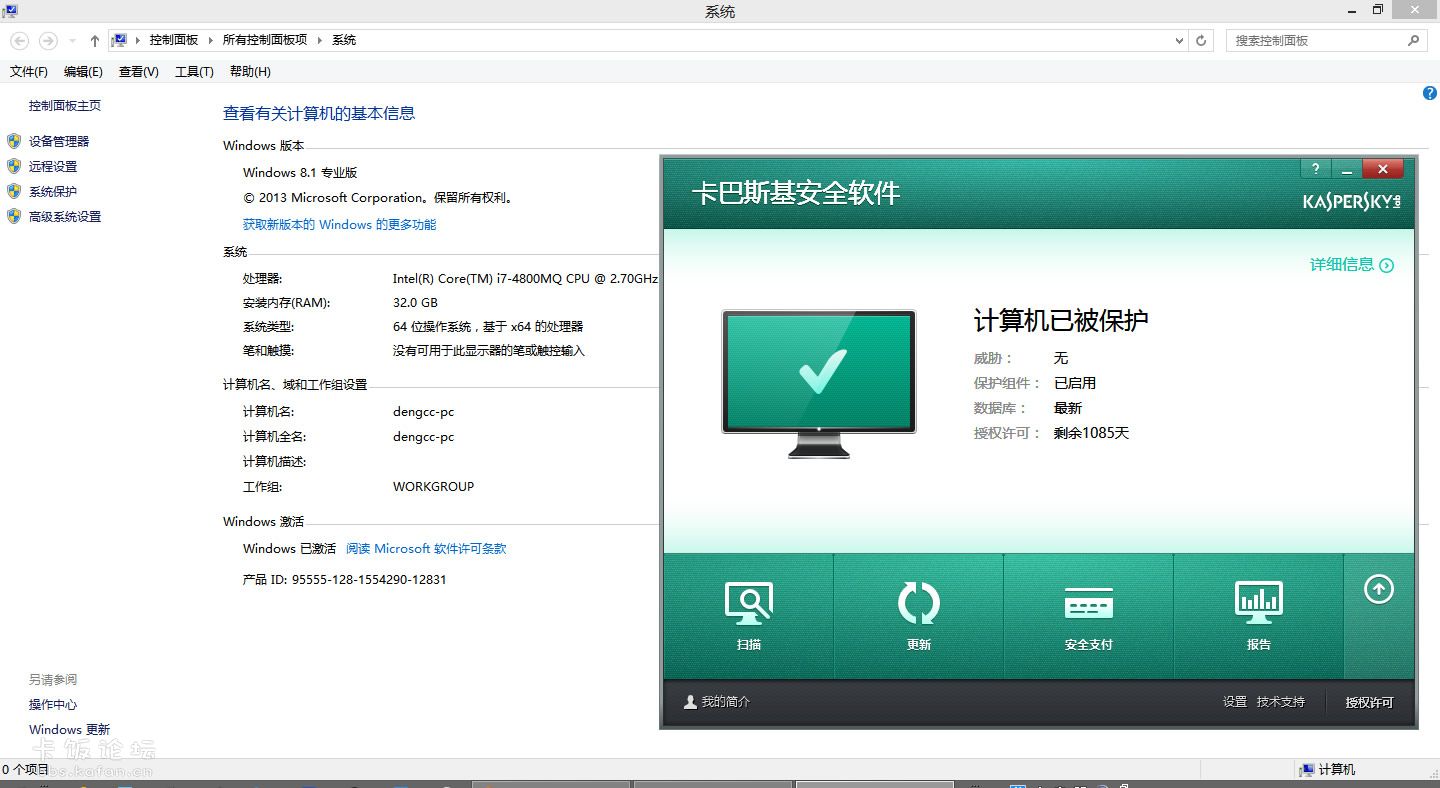
Task: Click the Back navigation arrow
Action: [20, 41]
